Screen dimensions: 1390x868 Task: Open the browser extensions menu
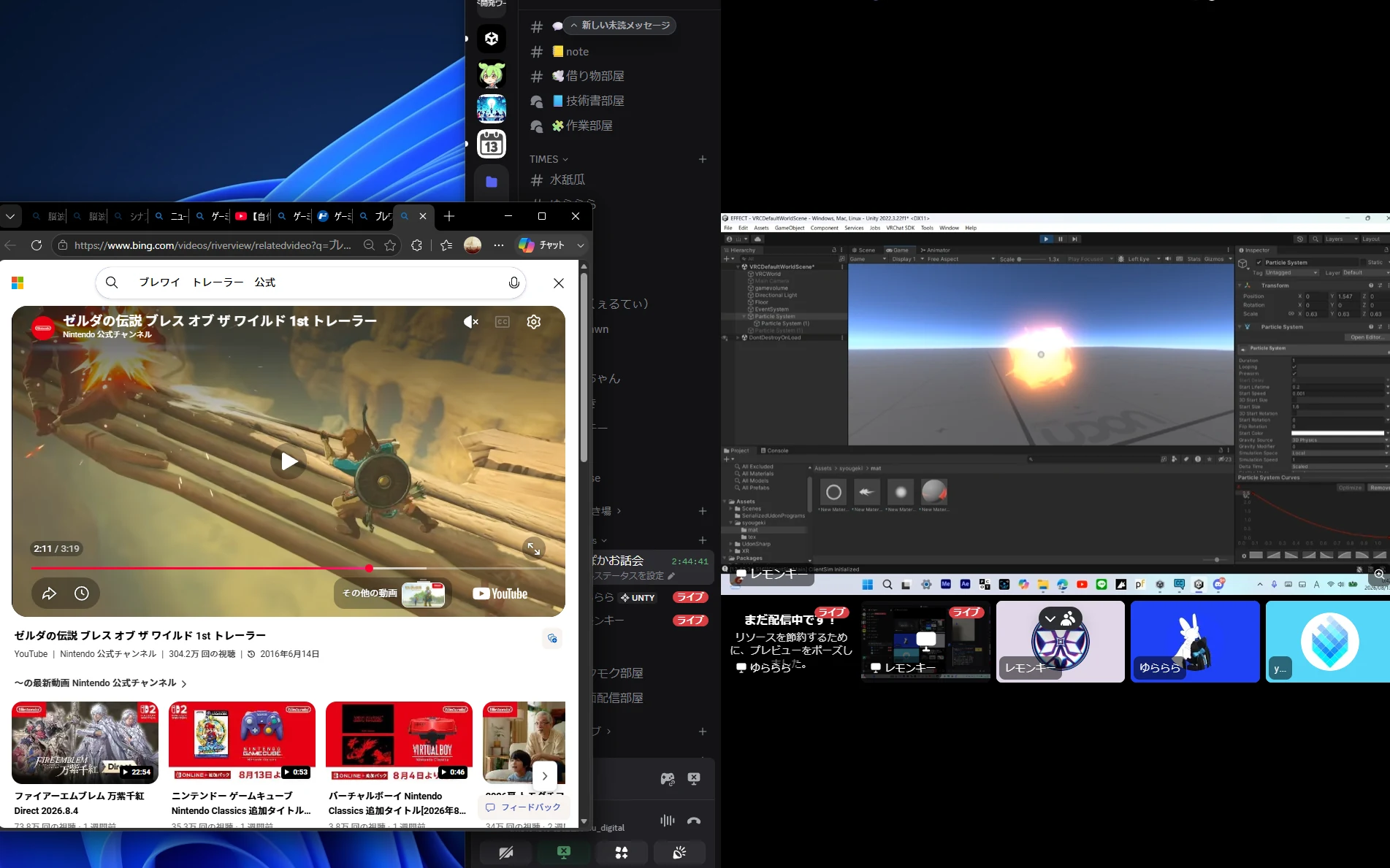[x=416, y=245]
